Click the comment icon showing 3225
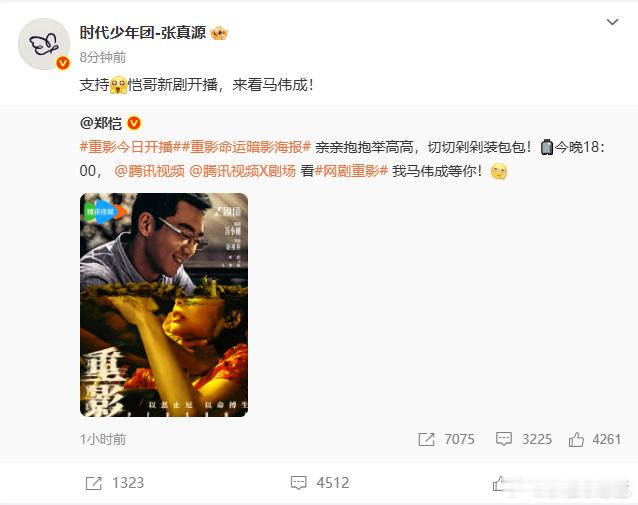Viewport: 638px width, 505px height. 504,439
